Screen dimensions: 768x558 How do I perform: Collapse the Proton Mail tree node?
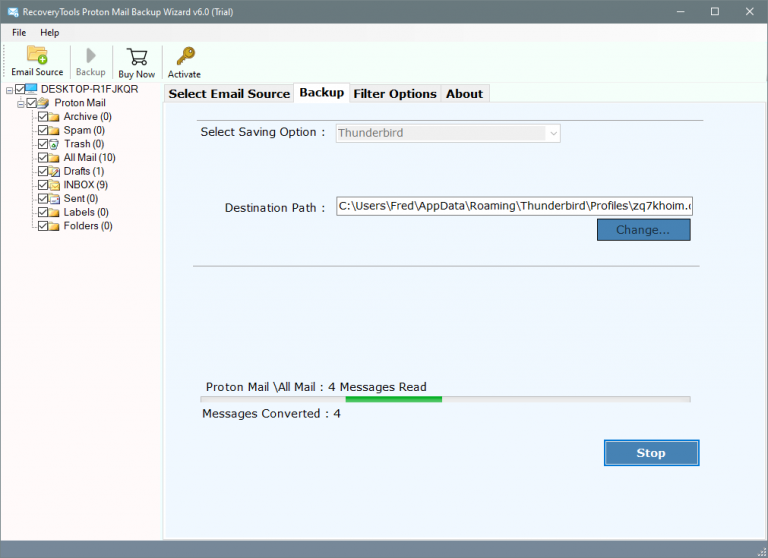[x=21, y=104]
